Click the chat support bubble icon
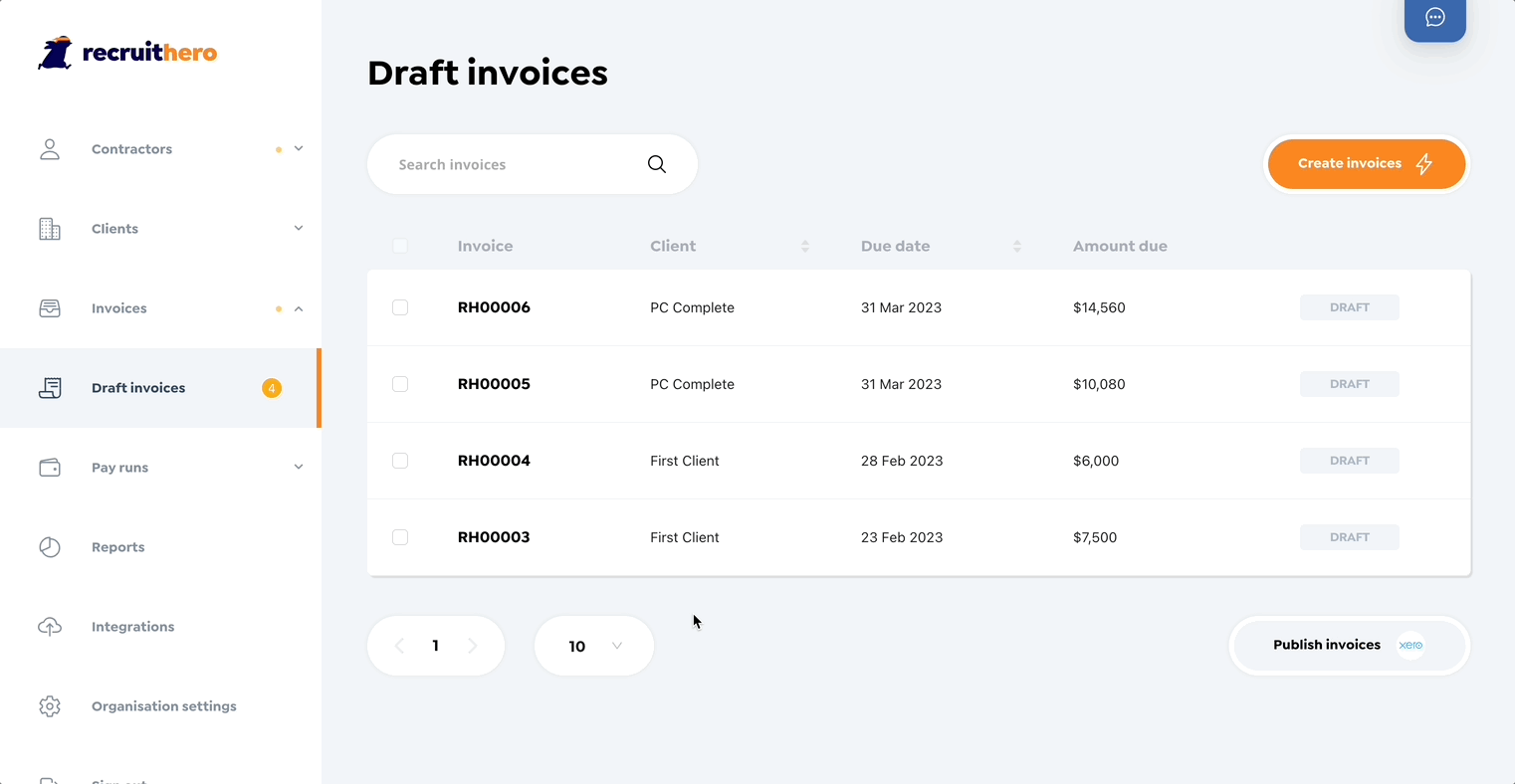The image size is (1515, 784). (x=1434, y=18)
